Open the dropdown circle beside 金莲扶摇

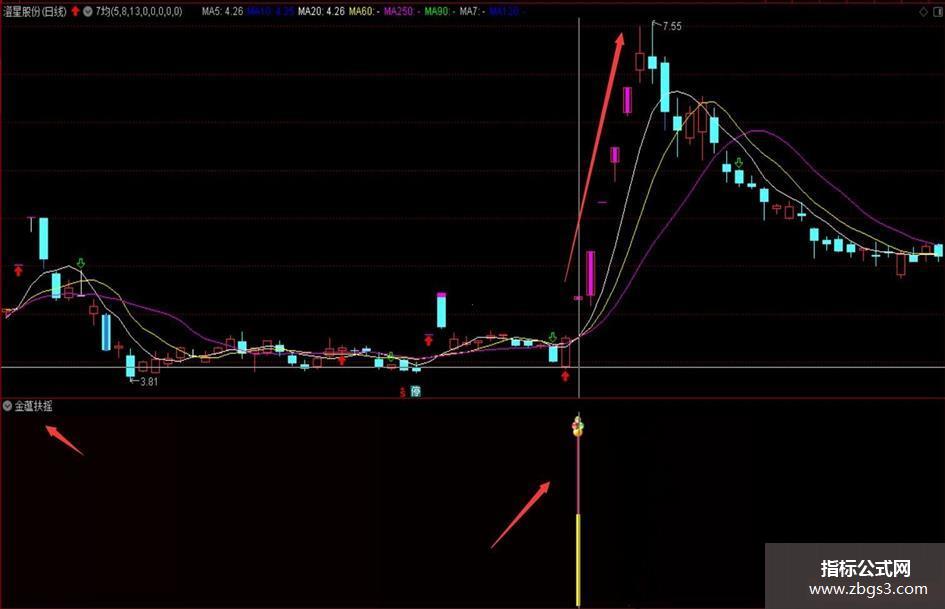[7, 406]
